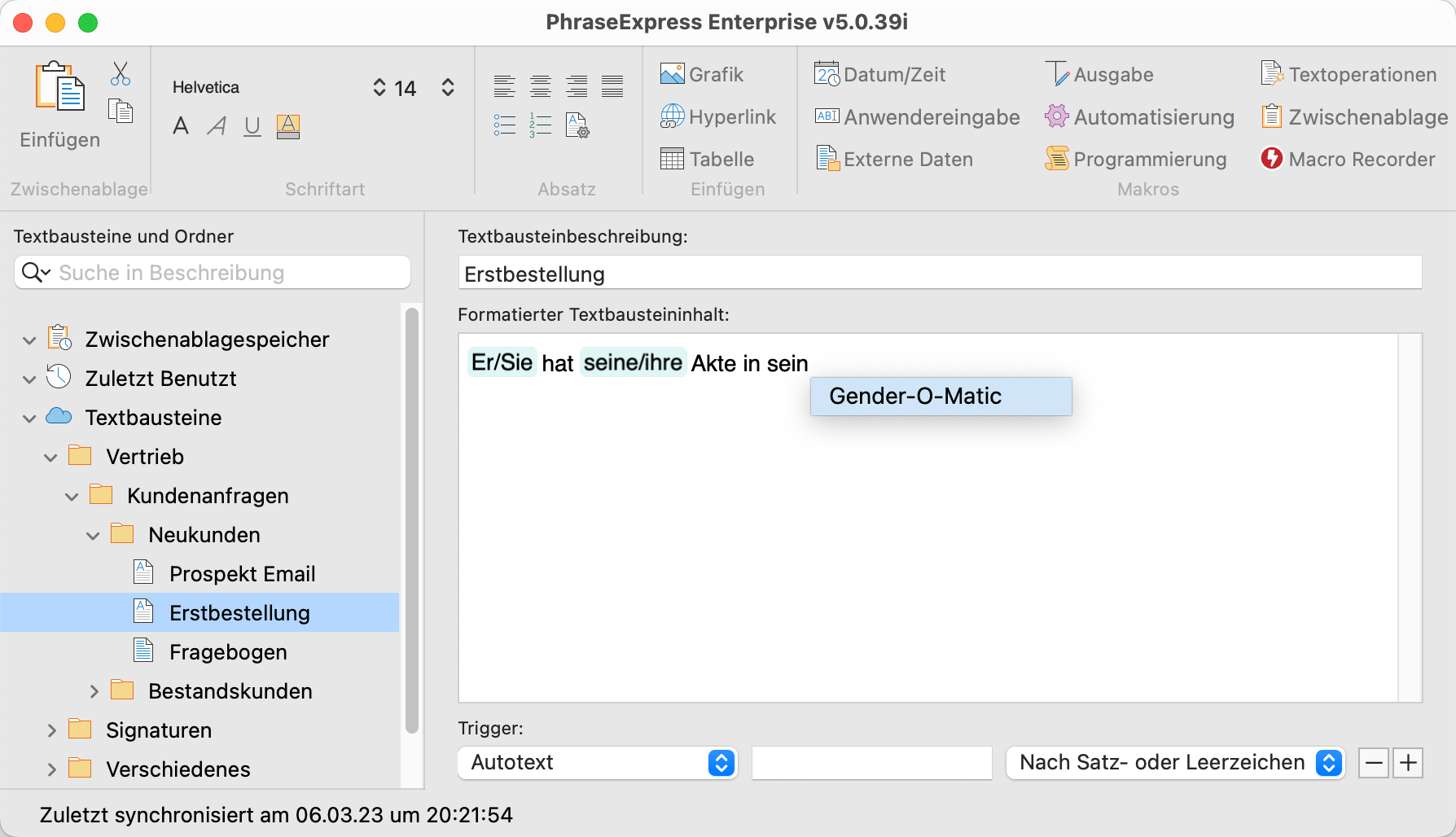Open paragraph settings document-gear icon

point(577,125)
